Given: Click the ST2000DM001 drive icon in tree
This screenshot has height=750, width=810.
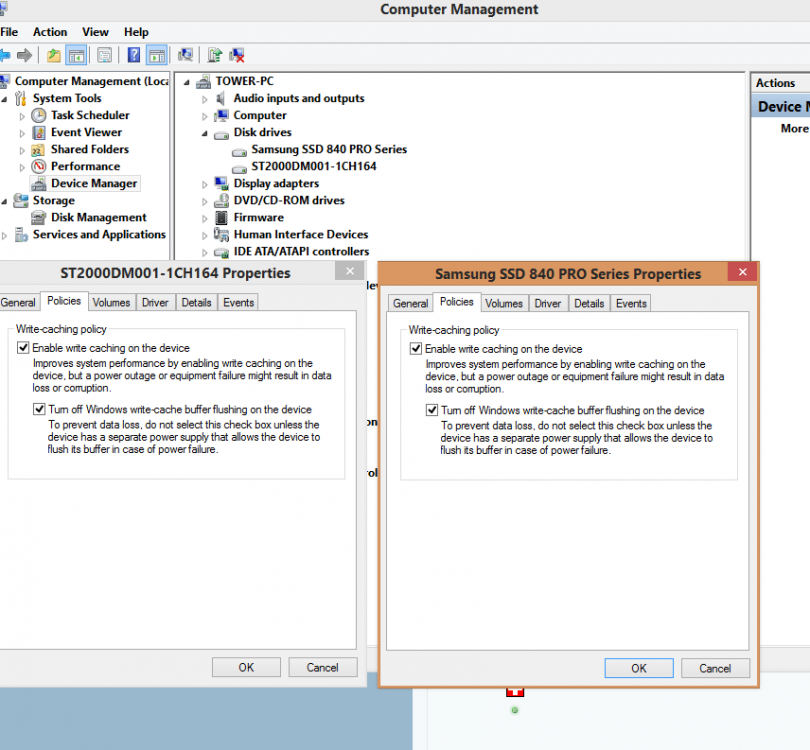Looking at the screenshot, I should pyautogui.click(x=239, y=169).
